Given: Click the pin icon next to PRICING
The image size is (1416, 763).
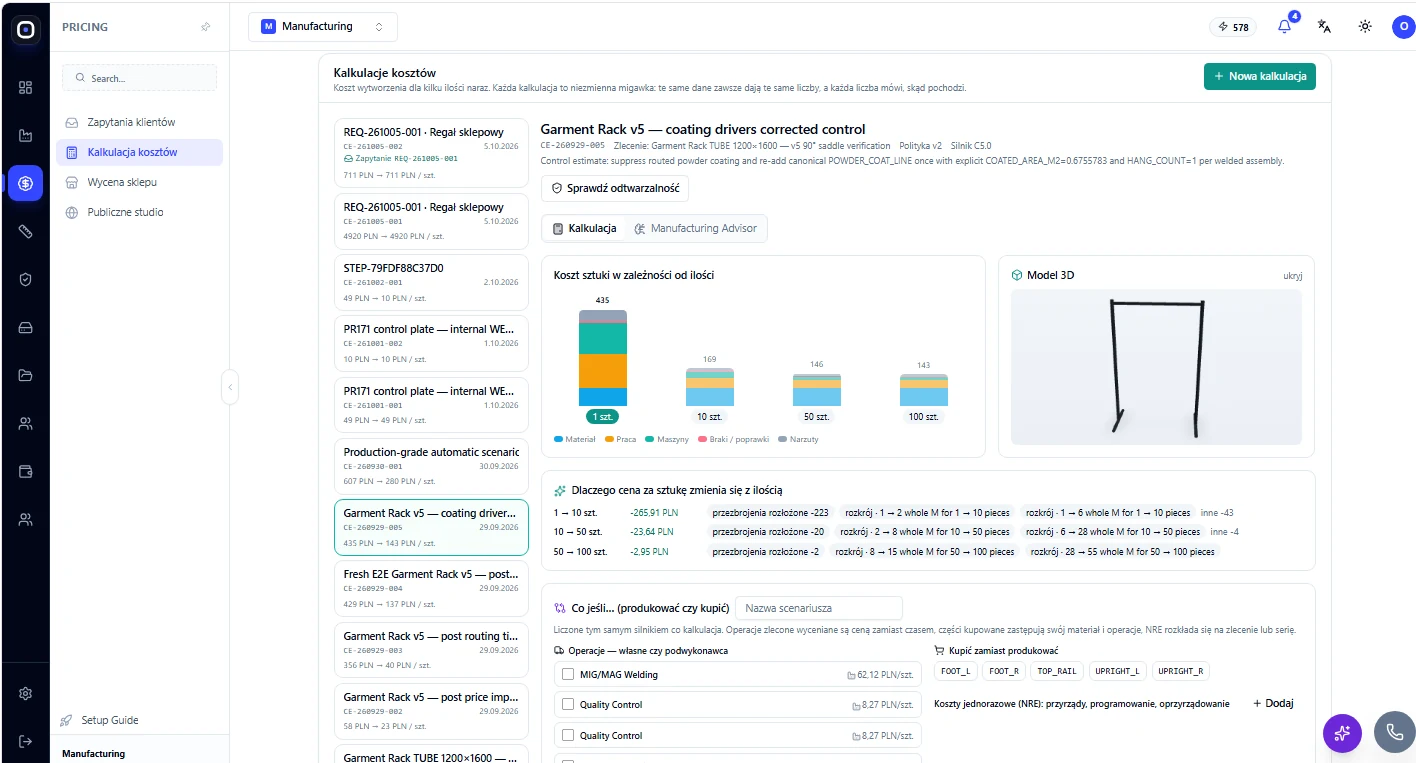Looking at the screenshot, I should [x=205, y=27].
